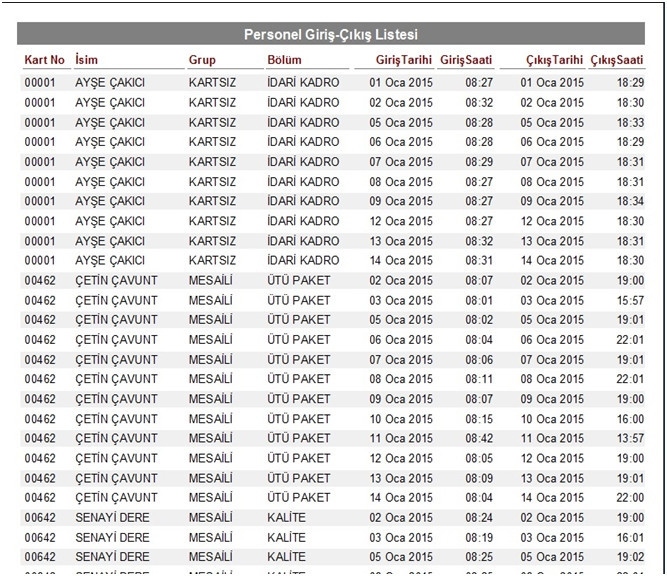The height and width of the screenshot is (576, 667).
Task: Click the 13:57 exit time cell
Action: pos(630,438)
